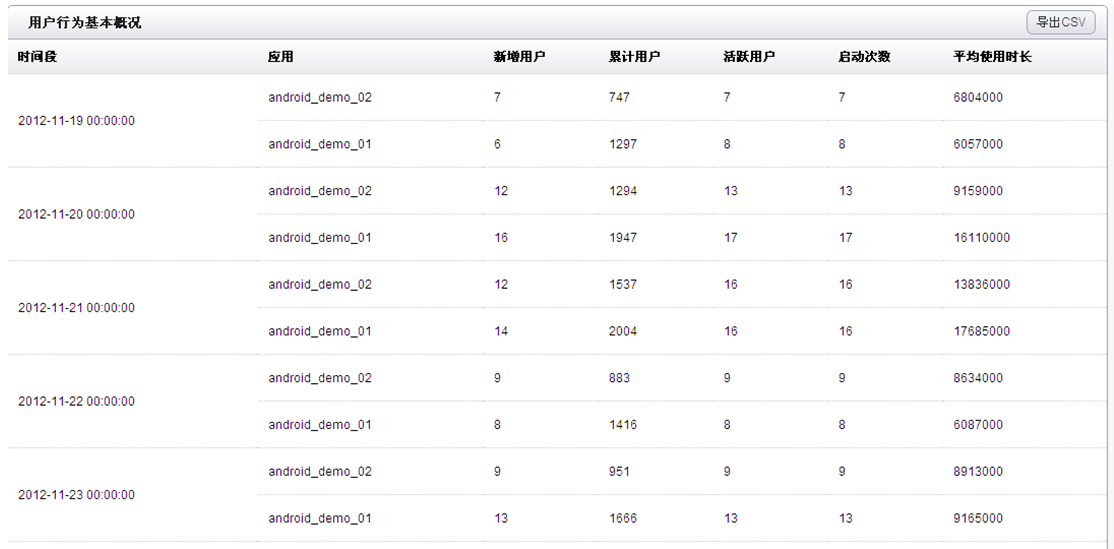This screenshot has width=1114, height=549.
Task: Click 新增用户 value 12 in the 1537 row
Action: pyautogui.click(x=501, y=285)
